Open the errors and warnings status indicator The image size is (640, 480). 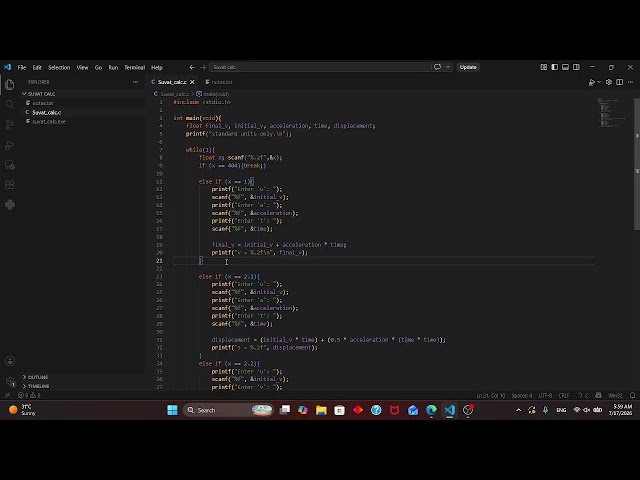(x=29, y=395)
